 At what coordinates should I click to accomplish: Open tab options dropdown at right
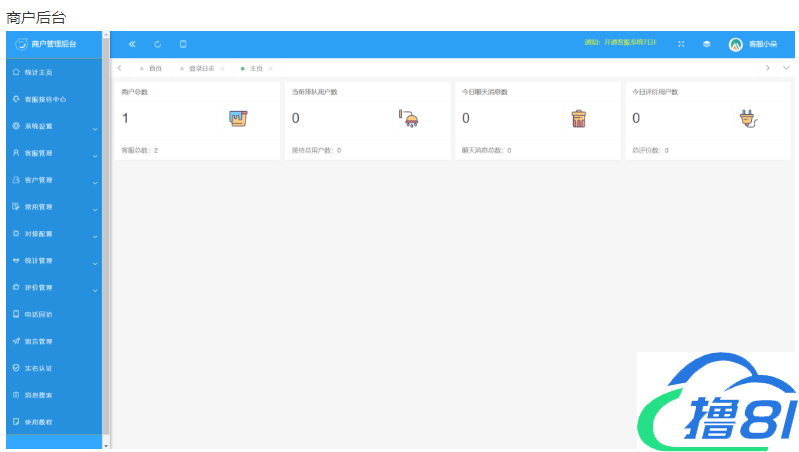786,68
